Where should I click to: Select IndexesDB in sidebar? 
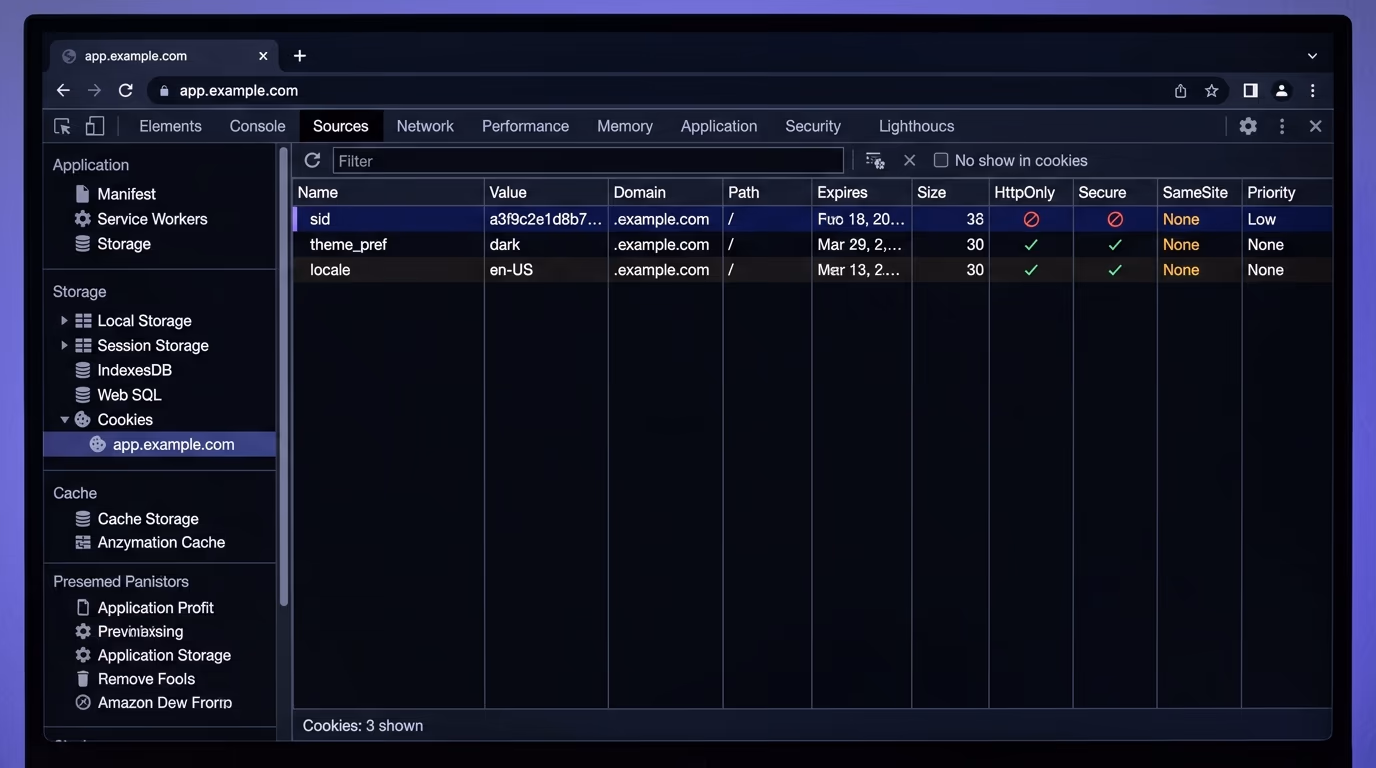[134, 370]
